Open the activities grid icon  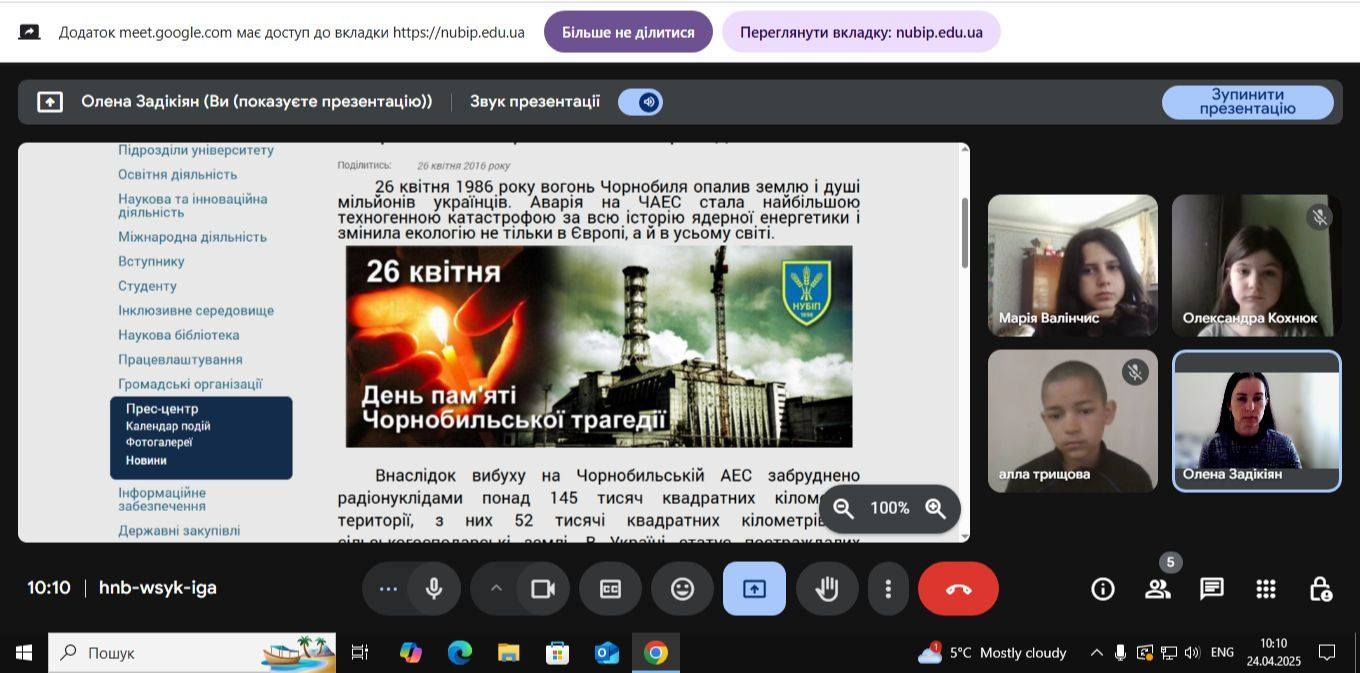pos(1266,589)
